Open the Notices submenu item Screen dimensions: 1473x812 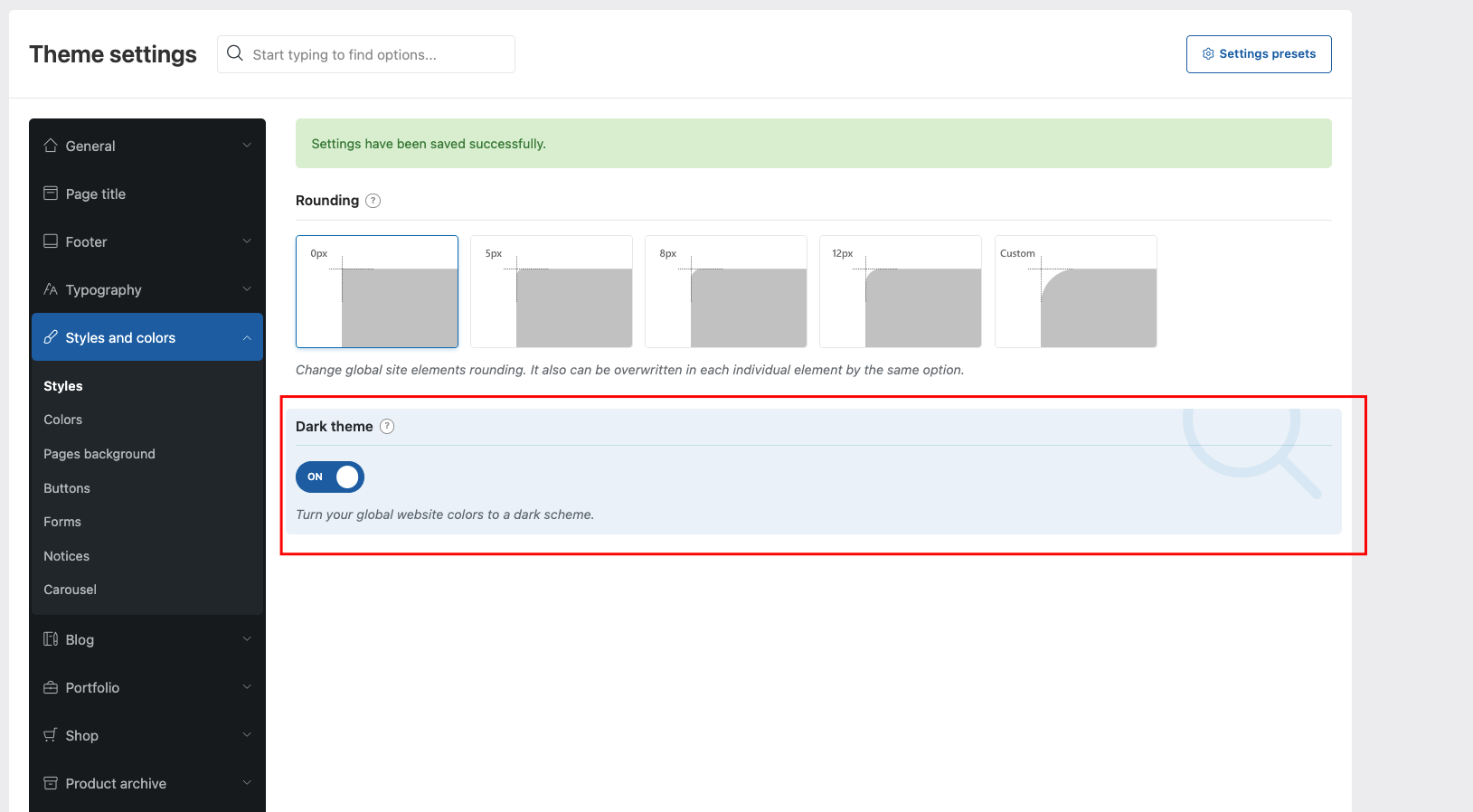[x=67, y=556]
